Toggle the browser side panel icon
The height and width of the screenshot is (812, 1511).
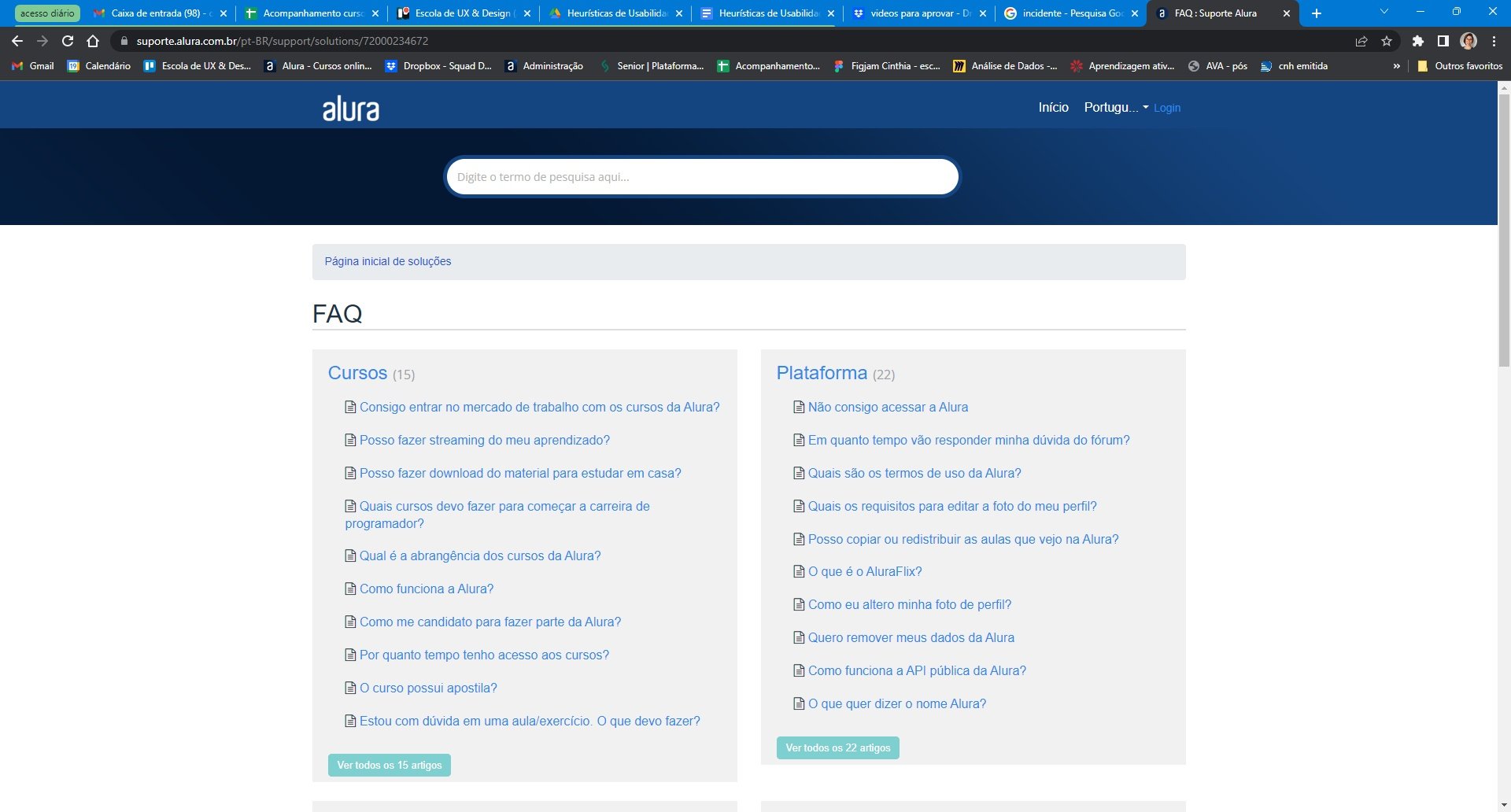tap(1443, 41)
